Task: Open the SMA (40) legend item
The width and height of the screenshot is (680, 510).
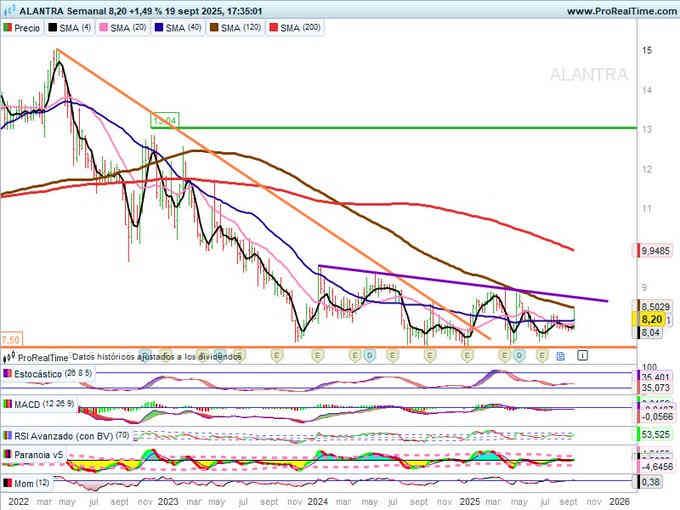Action: (178, 28)
